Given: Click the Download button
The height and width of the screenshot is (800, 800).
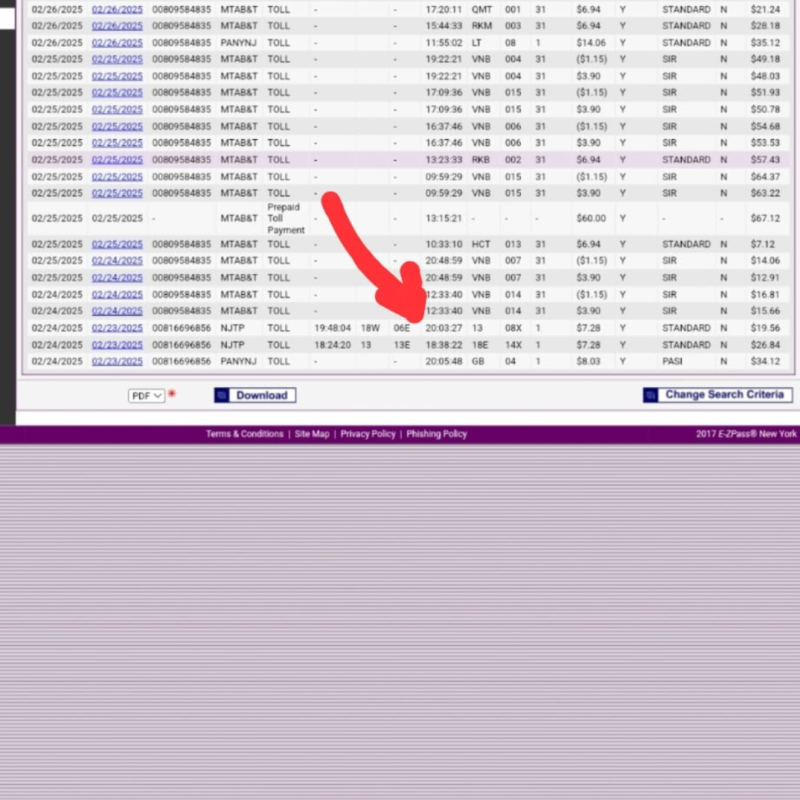Looking at the screenshot, I should 255,395.
